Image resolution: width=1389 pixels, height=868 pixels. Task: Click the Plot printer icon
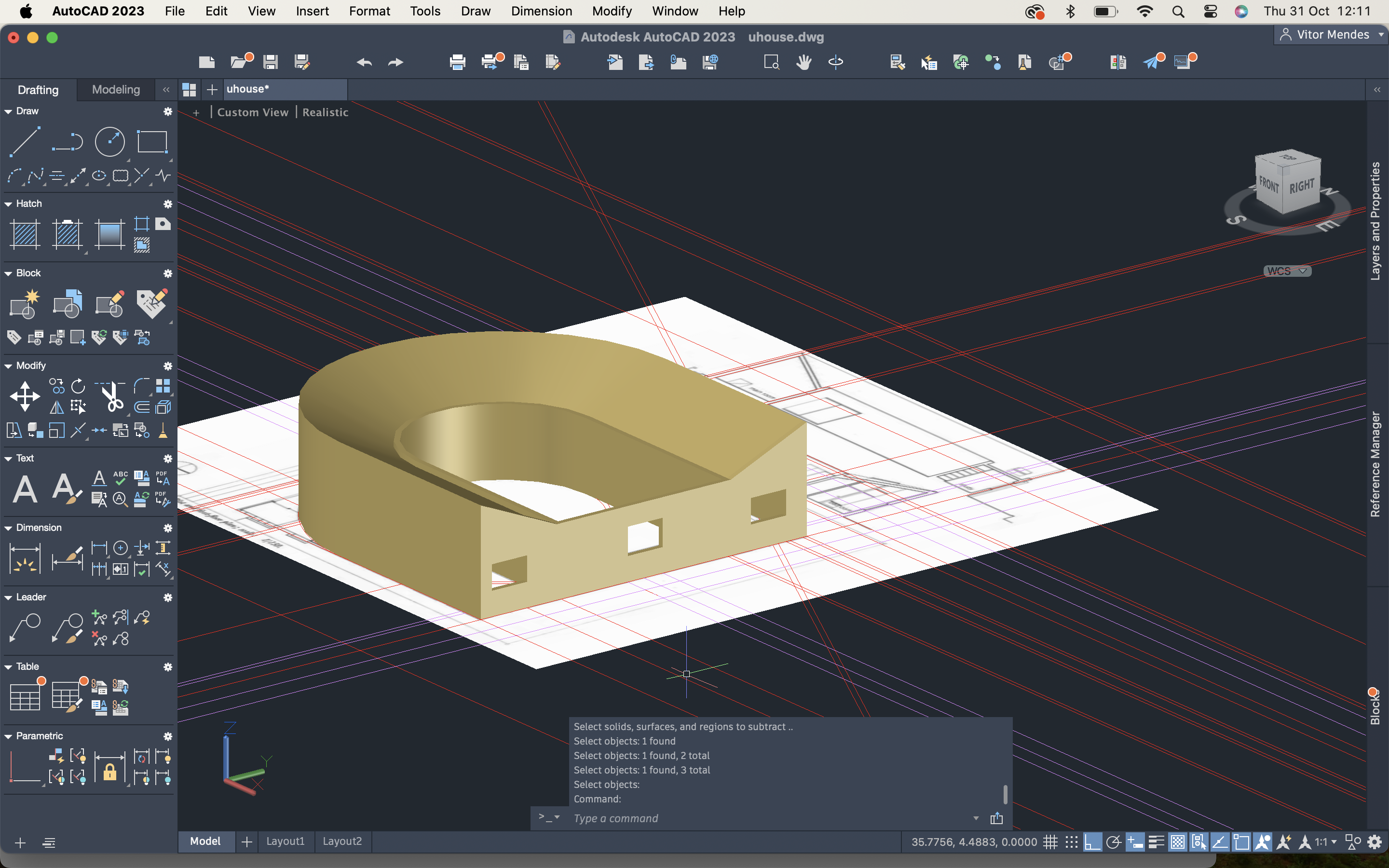(x=457, y=62)
